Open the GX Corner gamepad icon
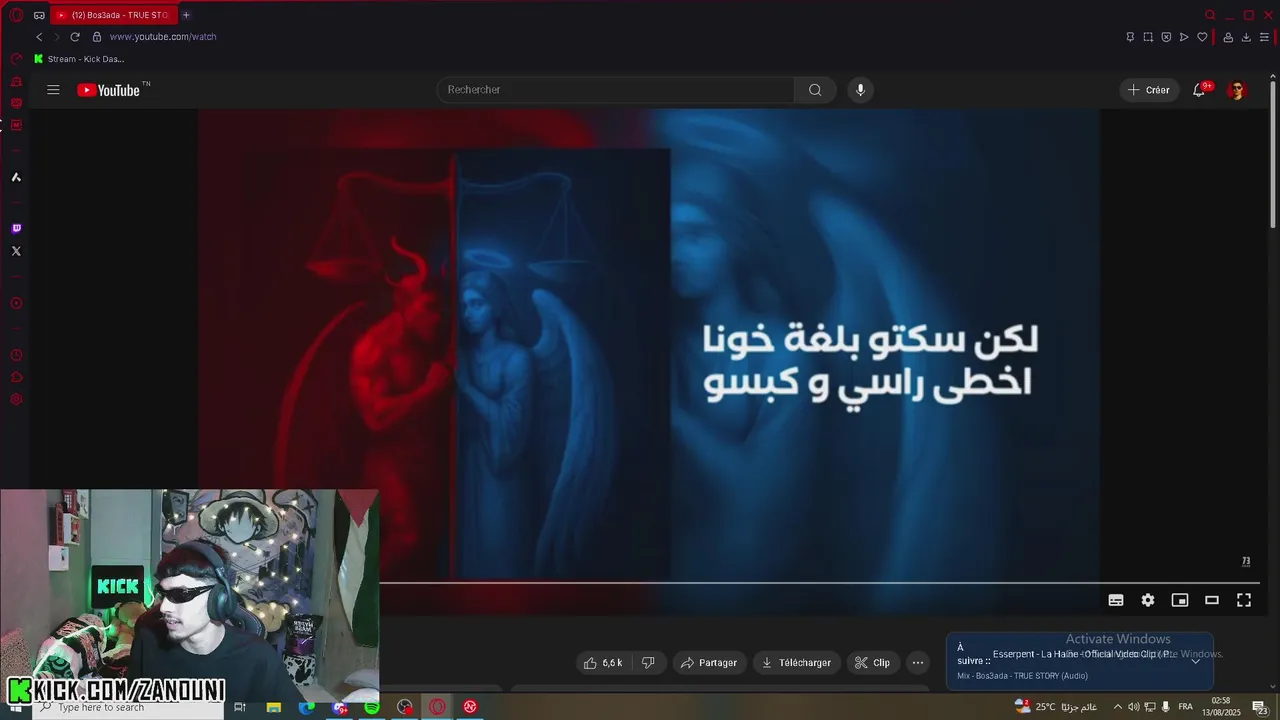1280x720 pixels. [x=40, y=15]
